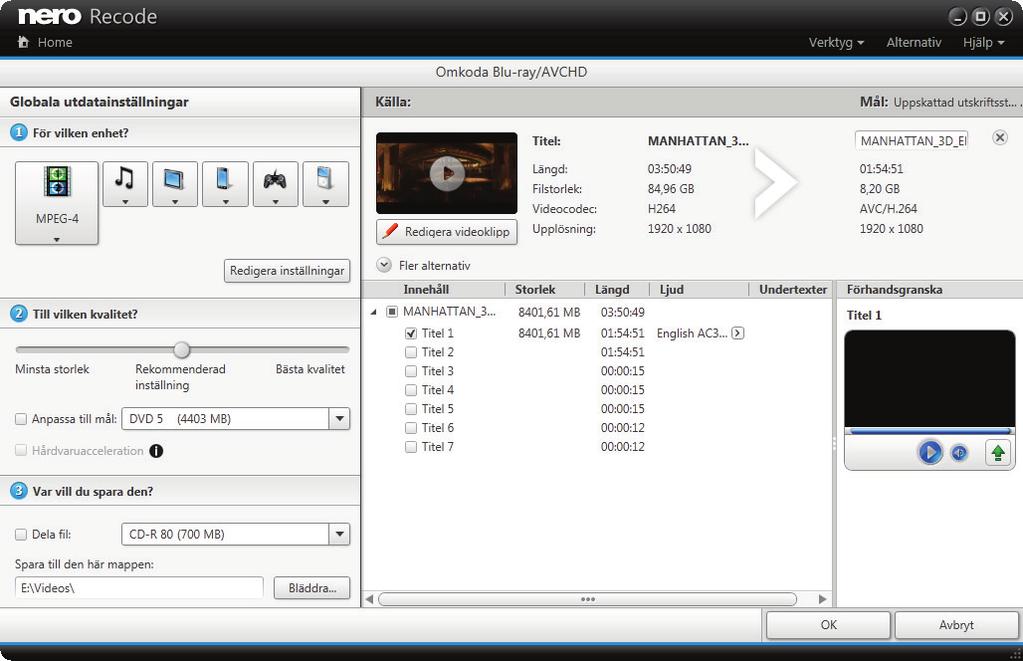Click Ljud column header
This screenshot has width=1023, height=661.
pos(699,290)
